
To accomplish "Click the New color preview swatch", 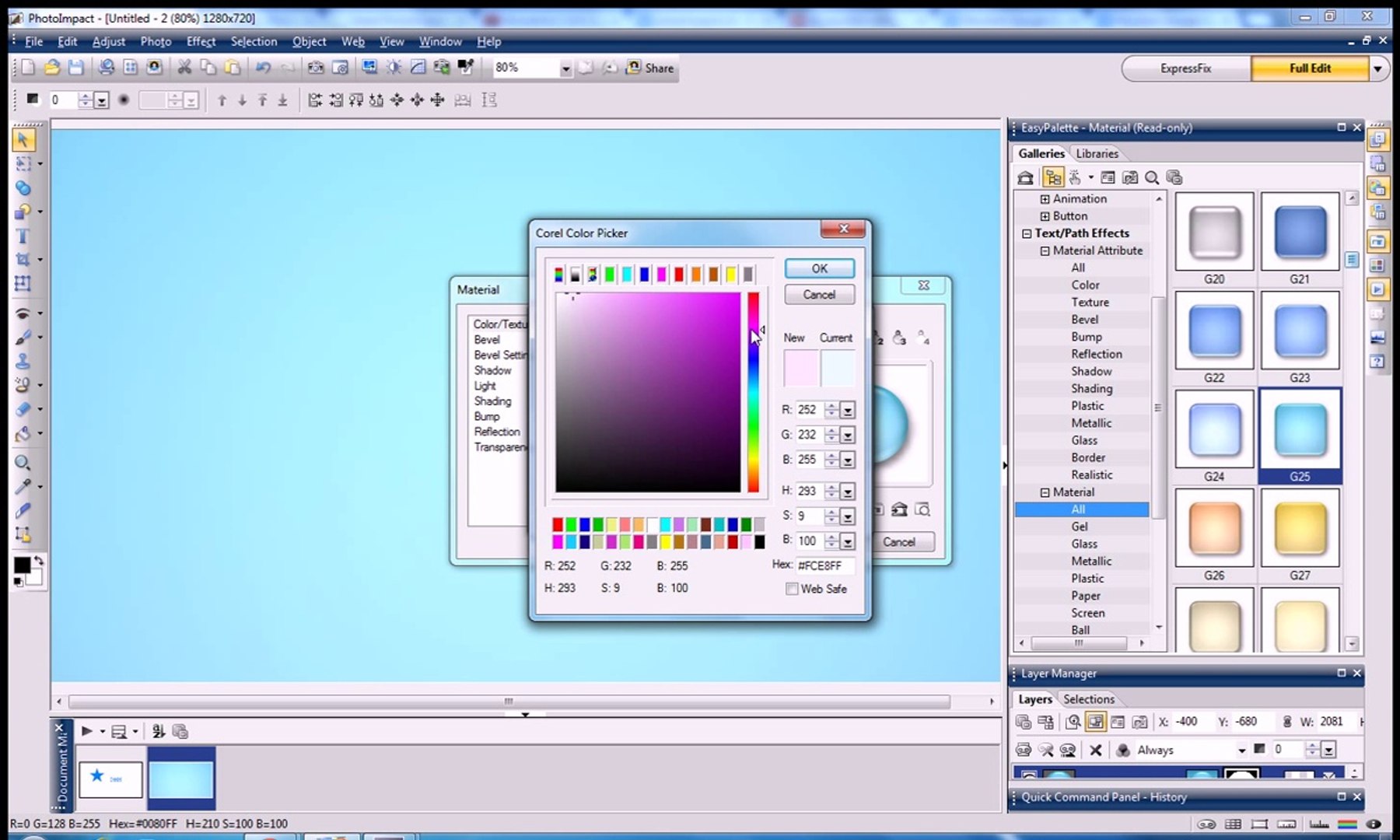I will click(x=801, y=369).
